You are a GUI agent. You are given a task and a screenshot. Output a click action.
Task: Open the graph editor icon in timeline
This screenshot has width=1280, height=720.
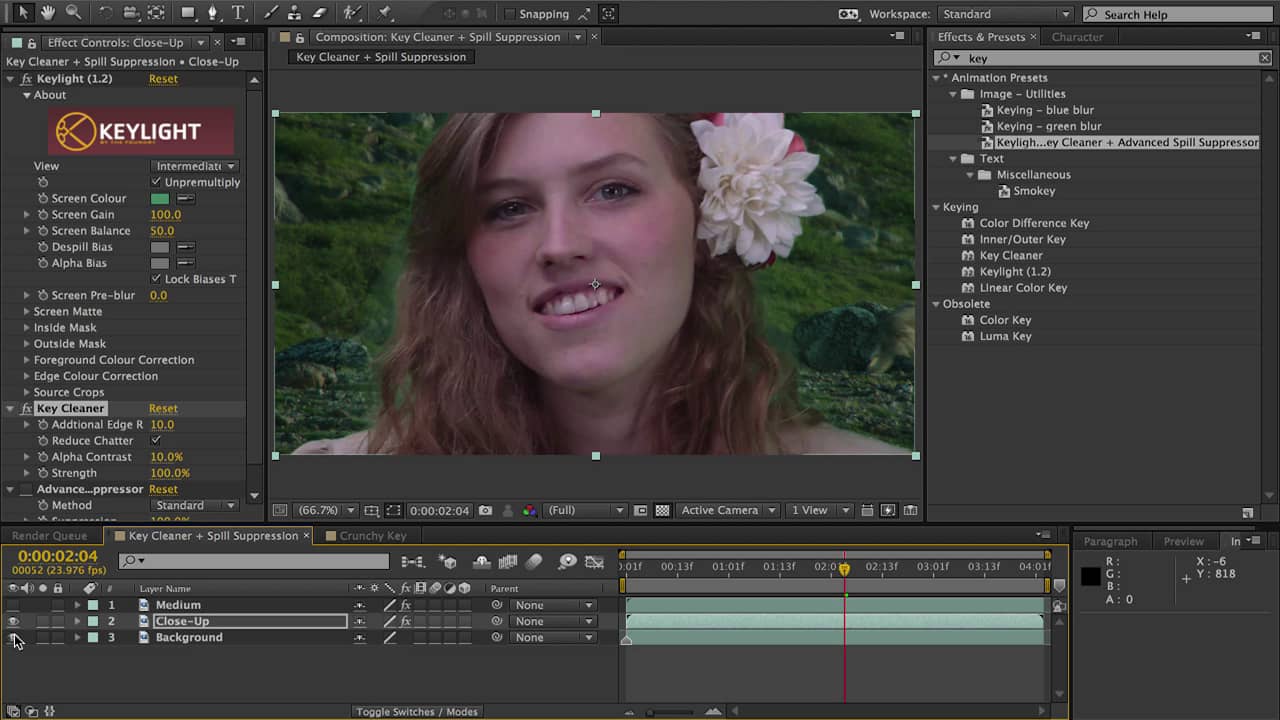595,562
